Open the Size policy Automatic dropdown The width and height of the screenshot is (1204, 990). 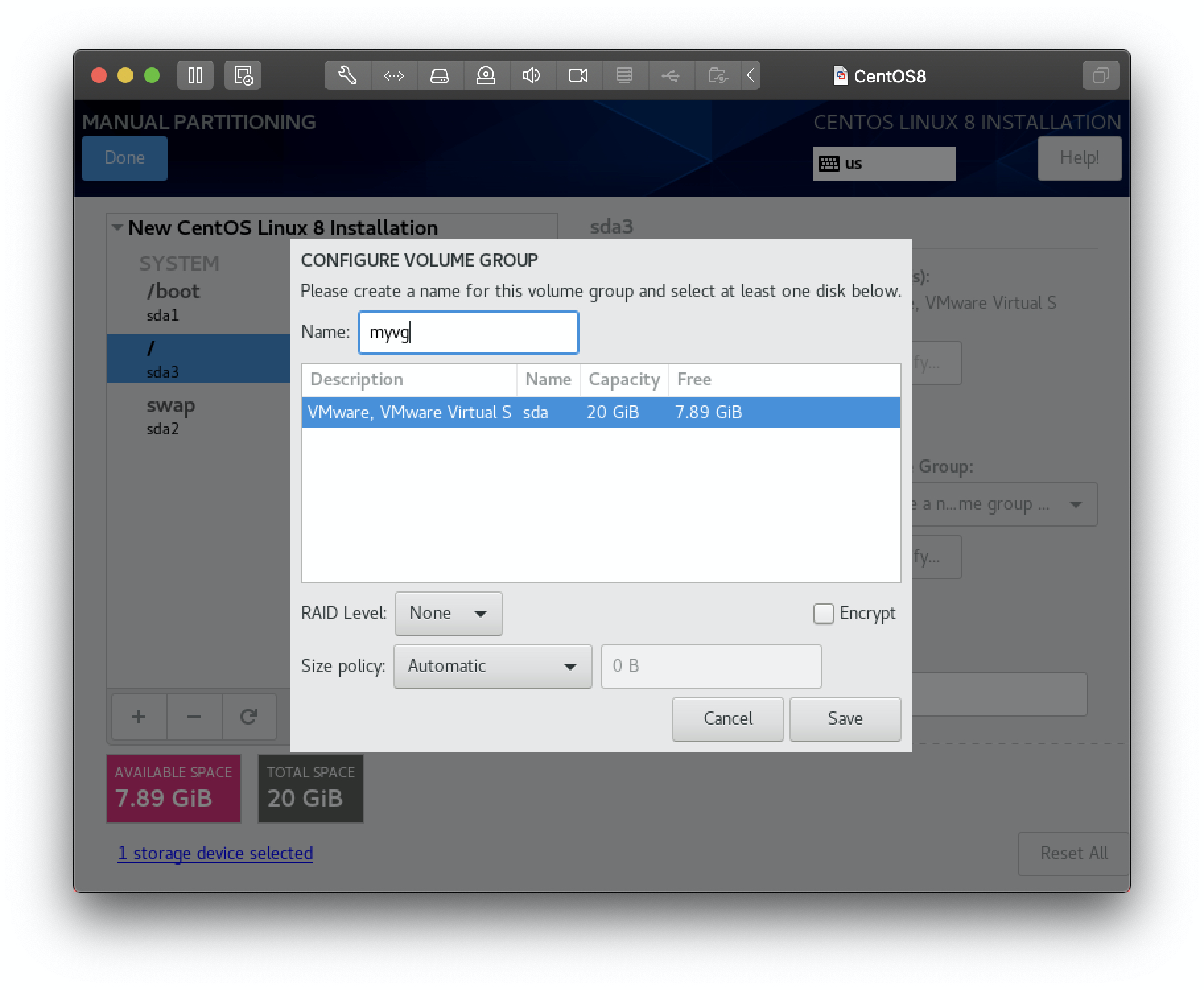pos(493,666)
